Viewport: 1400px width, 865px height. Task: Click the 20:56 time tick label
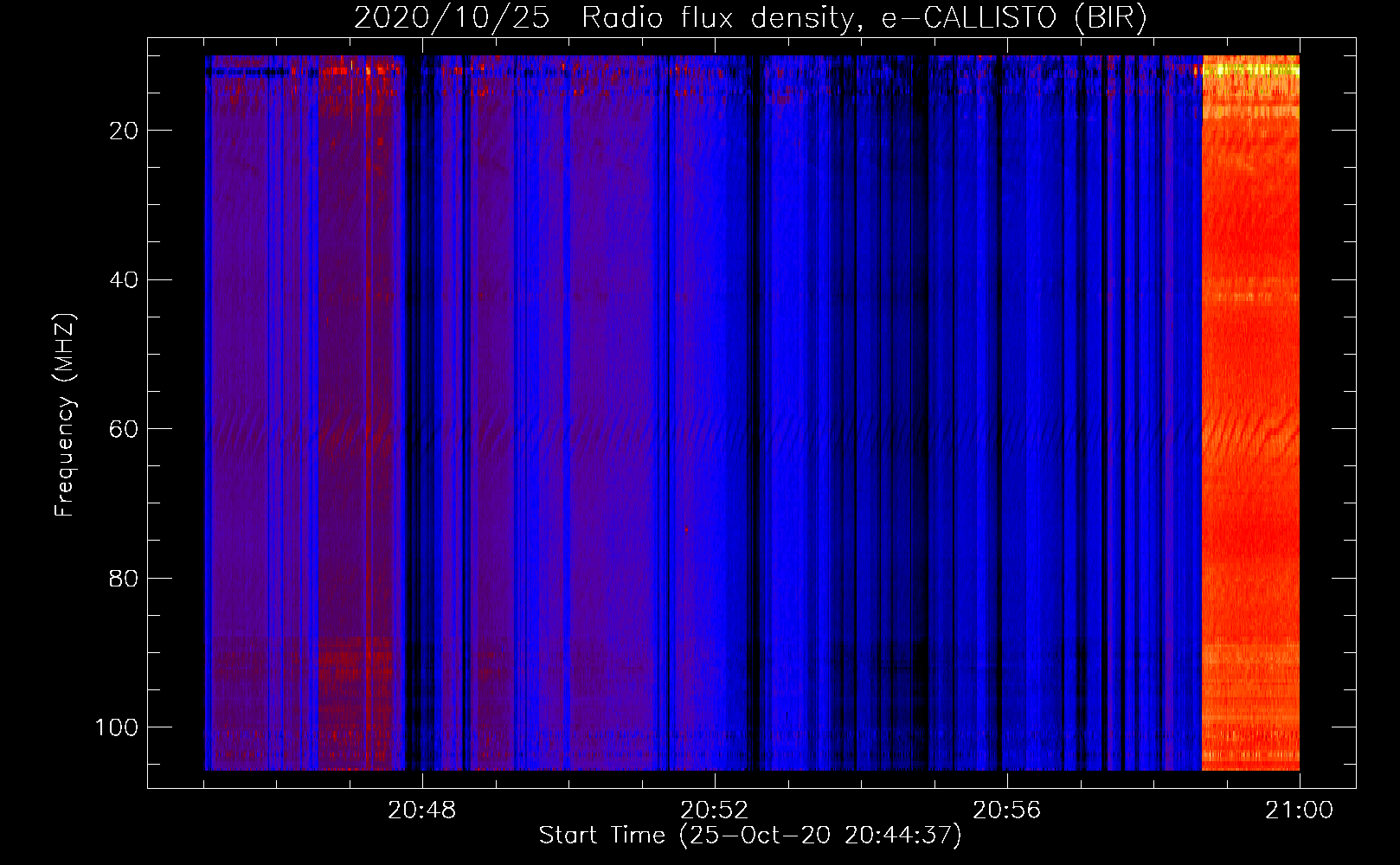click(x=1007, y=811)
